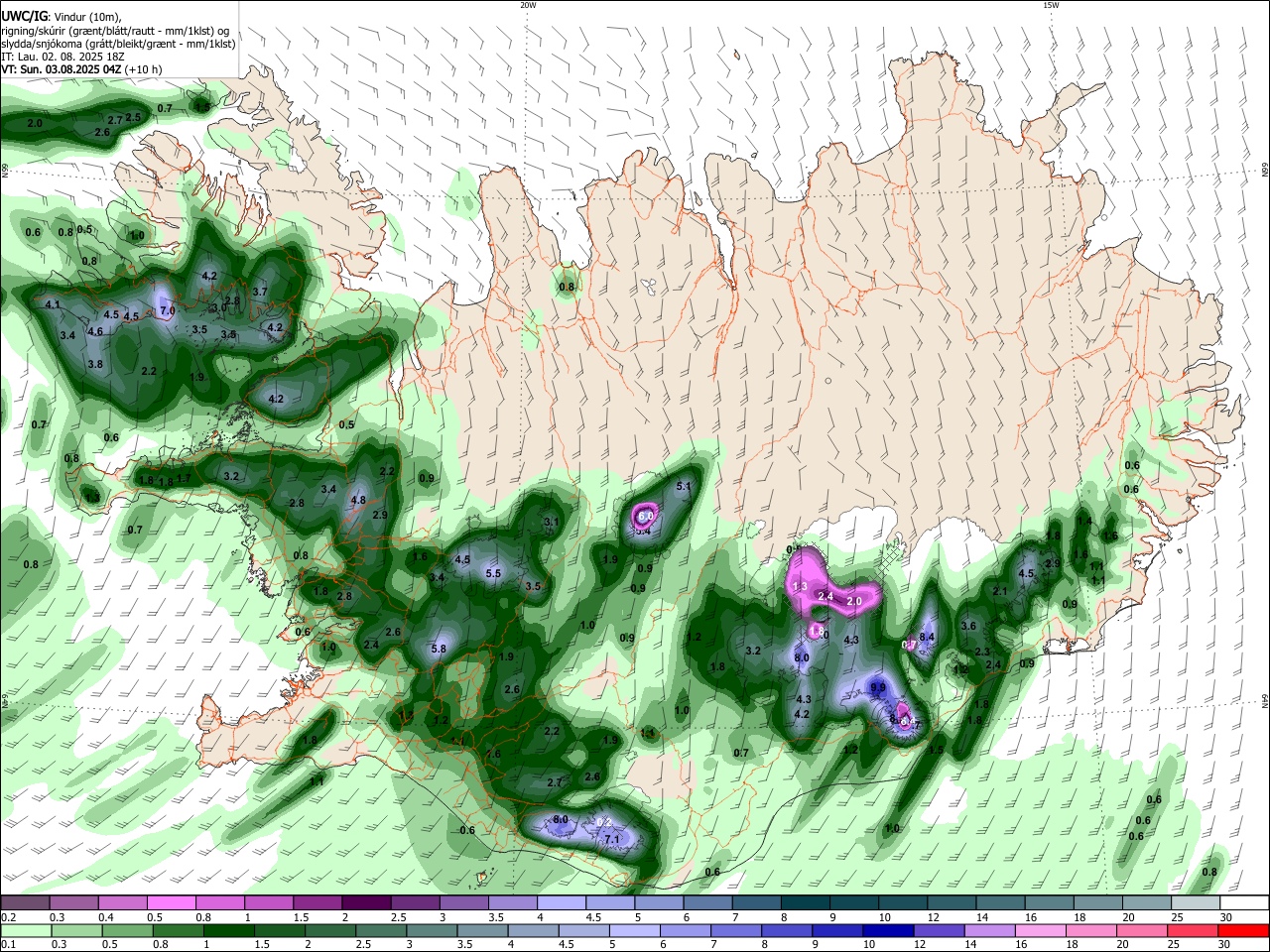
Task: Click the 7.0 precipitation value in the Westfjords
Action: click(x=168, y=310)
